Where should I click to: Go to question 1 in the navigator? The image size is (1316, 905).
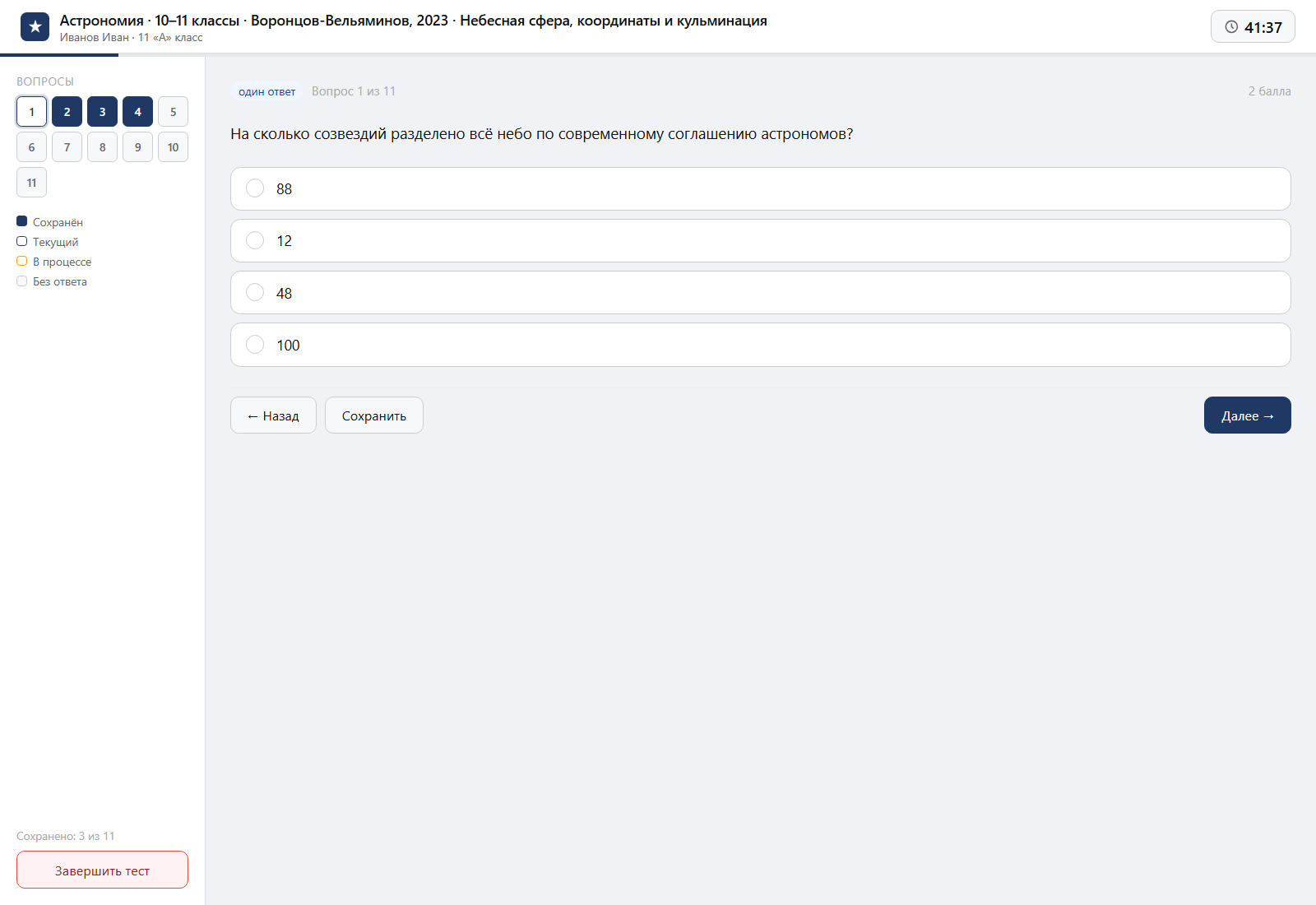[31, 112]
